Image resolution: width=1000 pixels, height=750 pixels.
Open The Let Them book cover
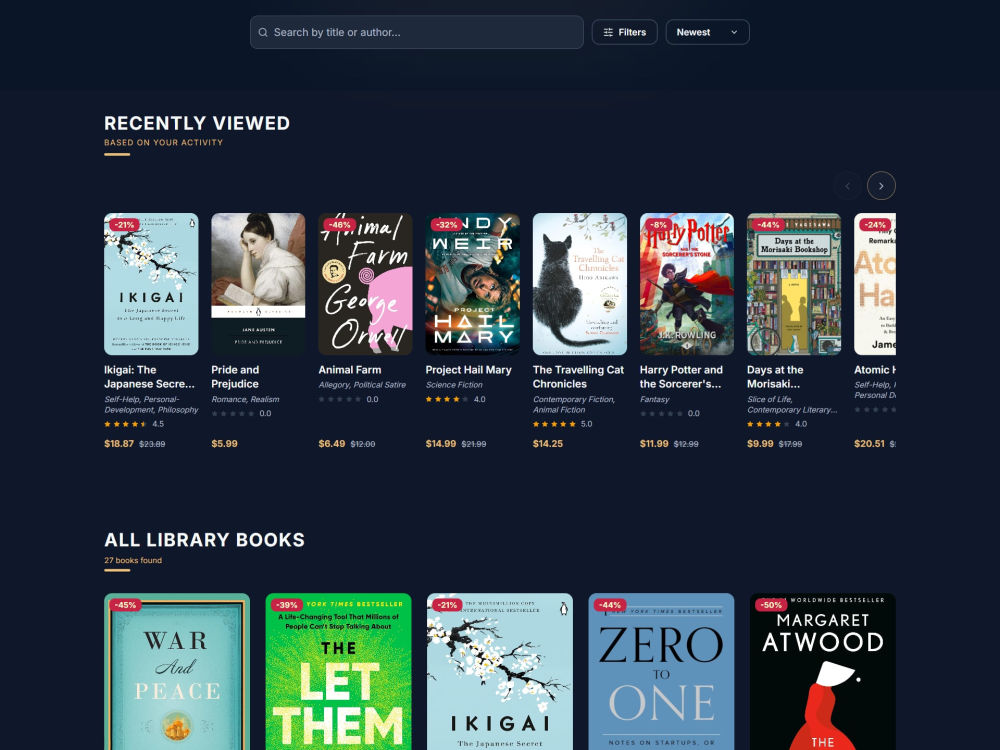pyautogui.click(x=339, y=672)
